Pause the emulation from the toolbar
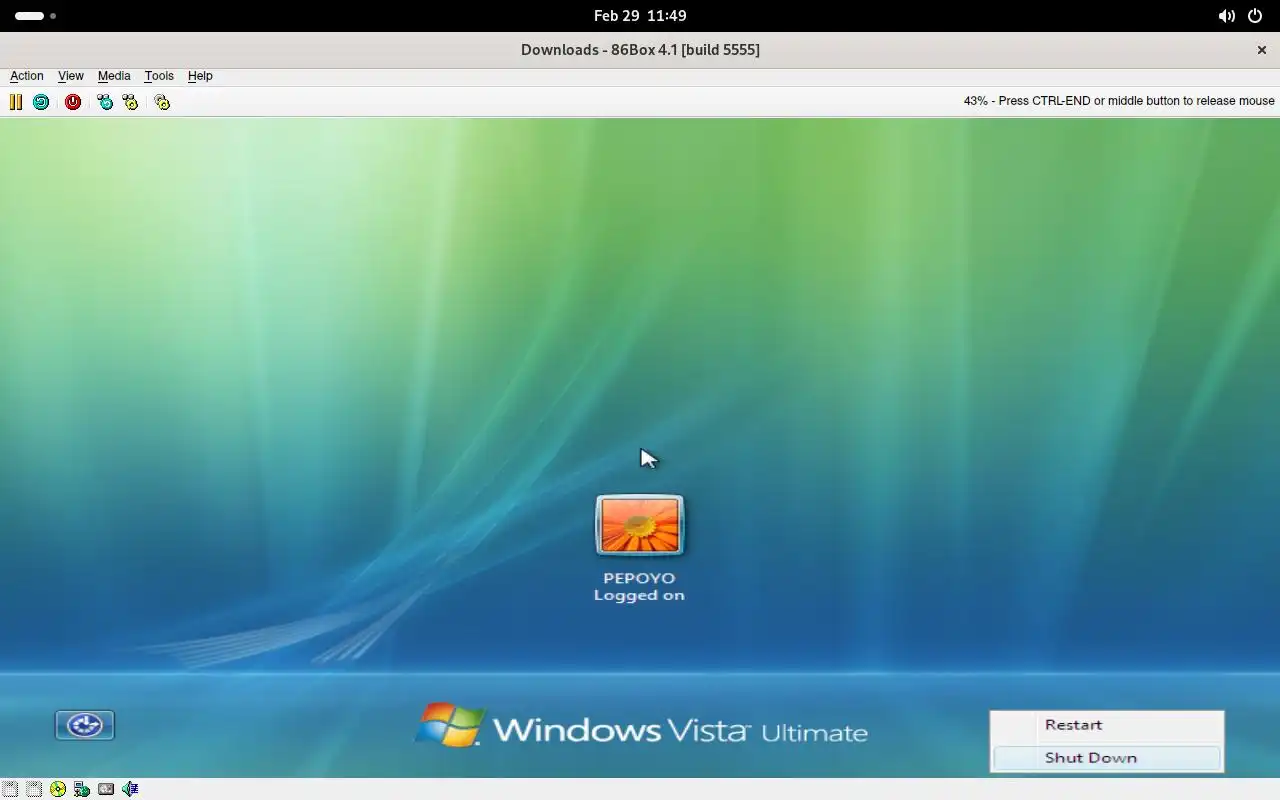 tap(16, 102)
